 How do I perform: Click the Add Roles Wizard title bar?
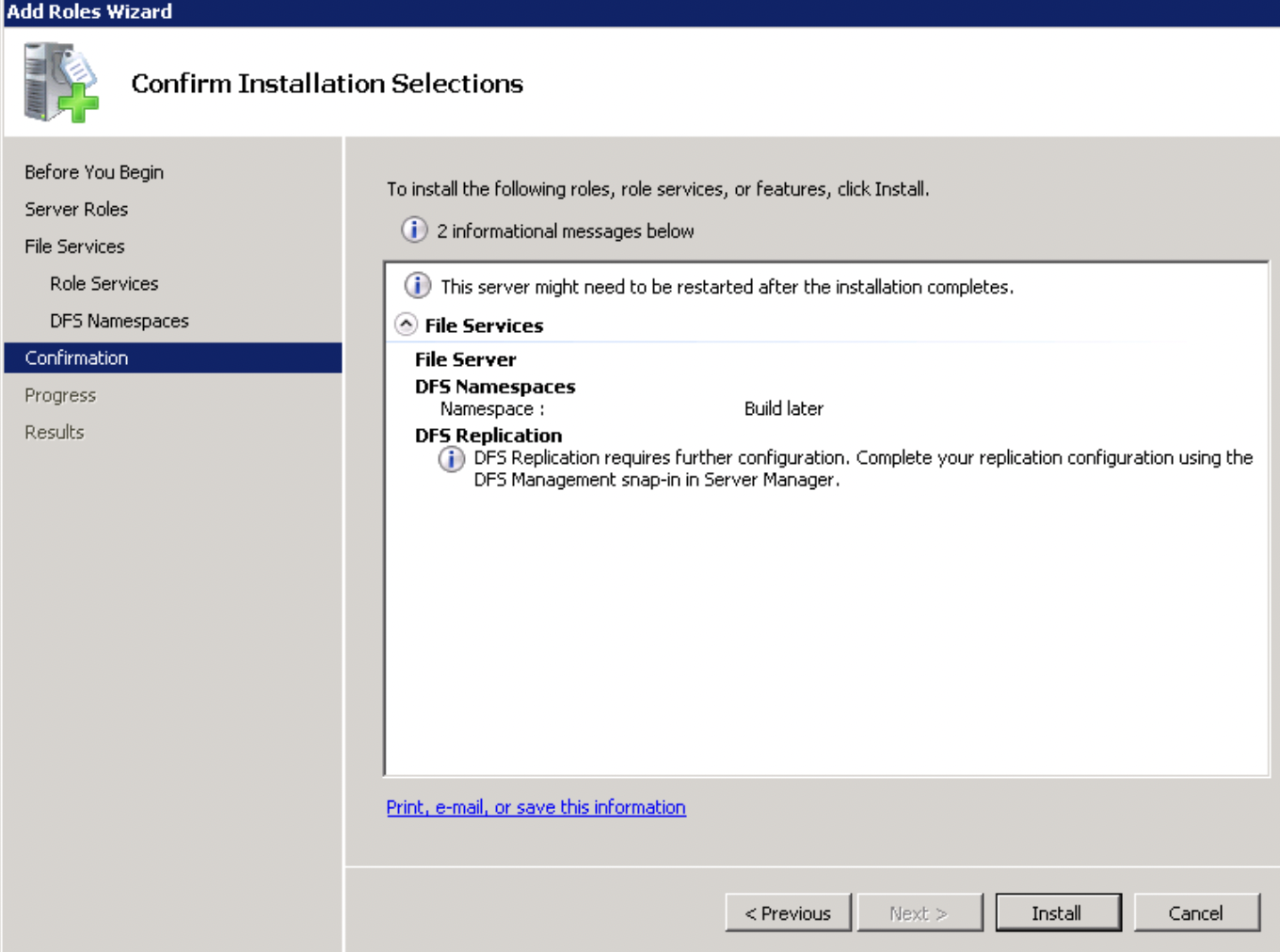click(x=640, y=12)
